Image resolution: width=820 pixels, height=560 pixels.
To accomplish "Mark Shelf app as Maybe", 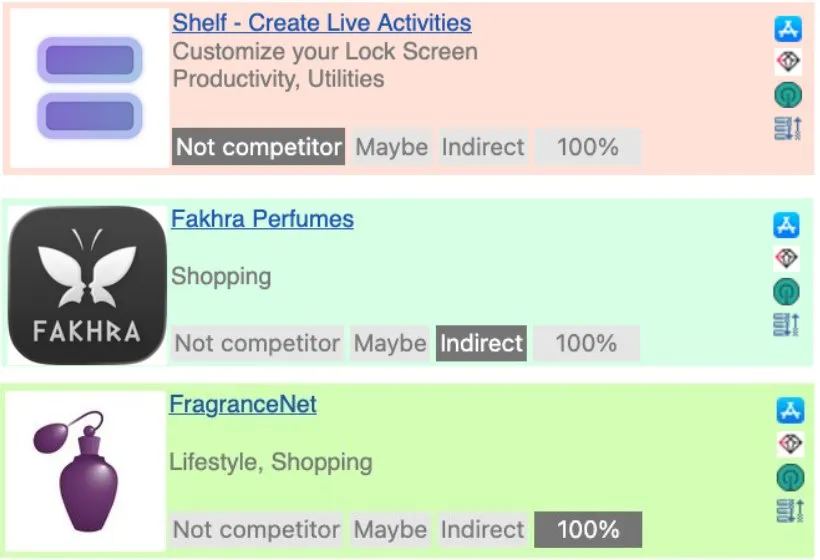I will tap(392, 147).
